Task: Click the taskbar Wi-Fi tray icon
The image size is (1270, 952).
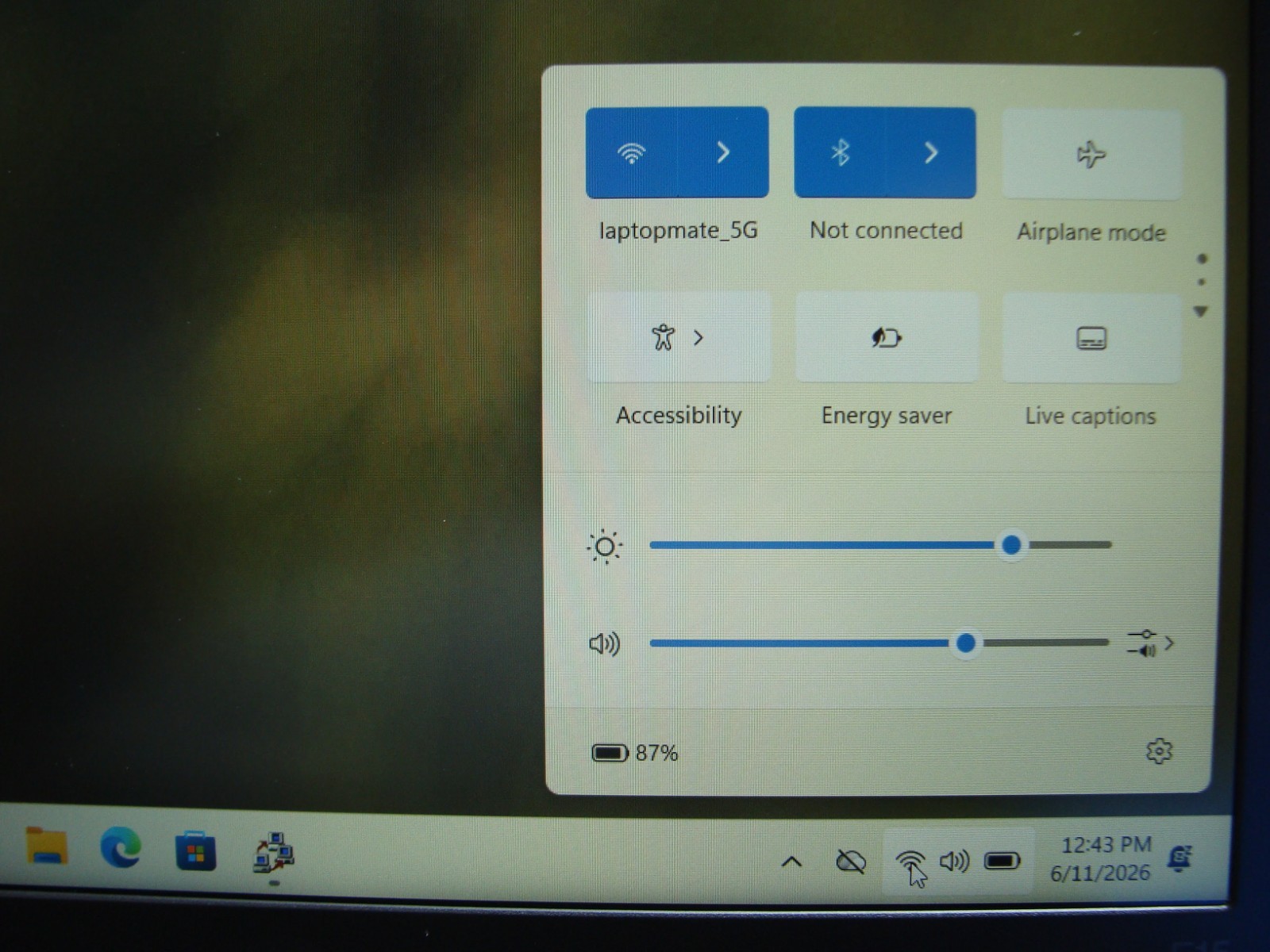Action: 910,862
